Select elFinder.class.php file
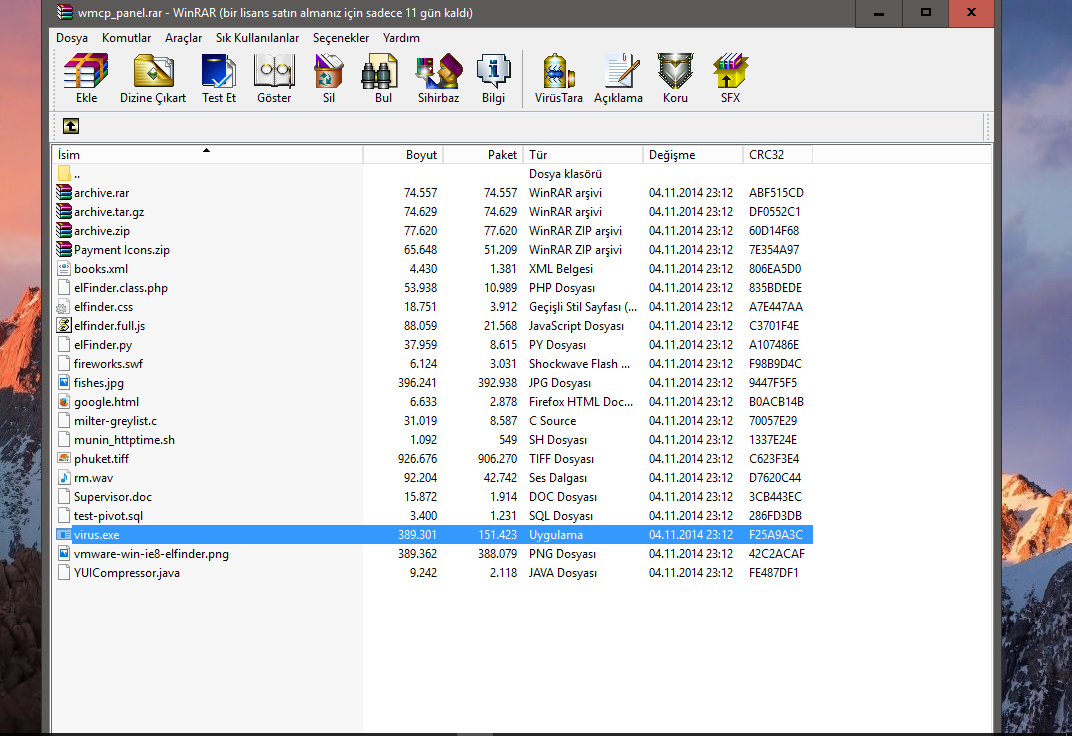The height and width of the screenshot is (736, 1072). point(433,288)
